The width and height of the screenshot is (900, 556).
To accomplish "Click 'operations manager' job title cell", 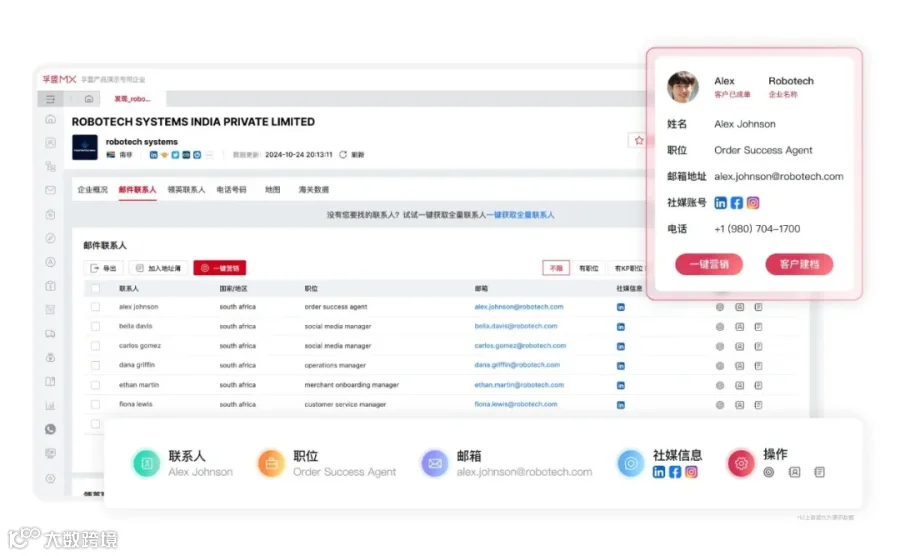I will click(335, 366).
